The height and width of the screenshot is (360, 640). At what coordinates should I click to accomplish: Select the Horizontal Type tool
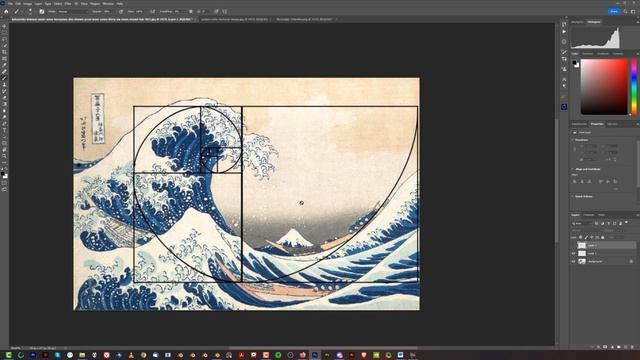coord(4,130)
